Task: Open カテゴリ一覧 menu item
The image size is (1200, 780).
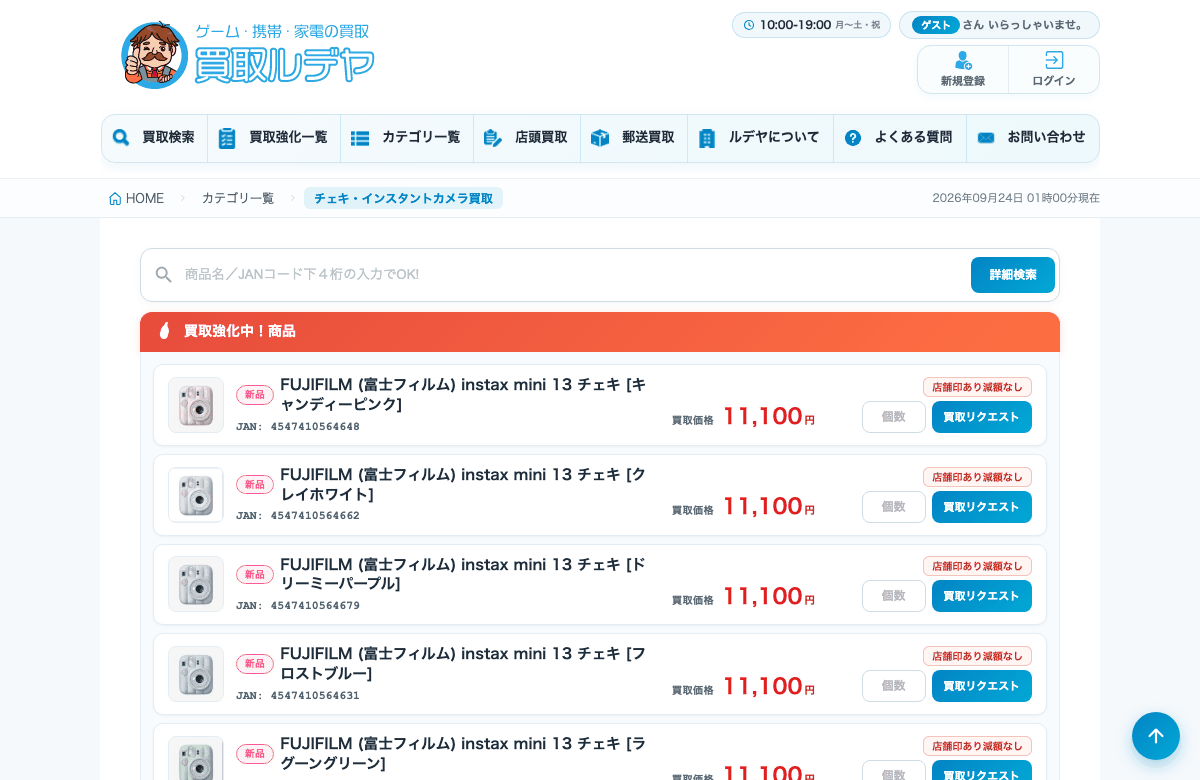Action: 407,138
